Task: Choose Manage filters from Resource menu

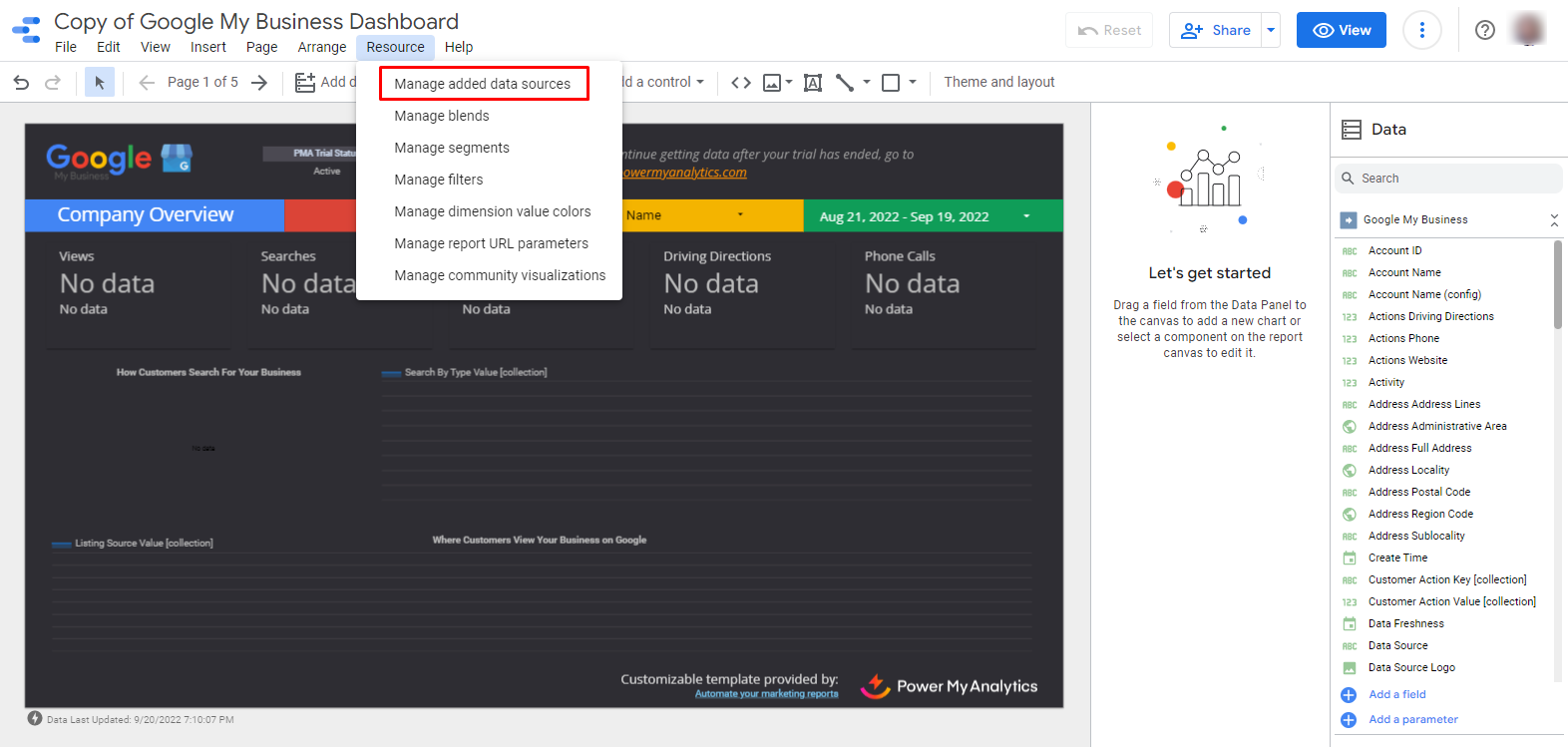Action: (x=439, y=180)
